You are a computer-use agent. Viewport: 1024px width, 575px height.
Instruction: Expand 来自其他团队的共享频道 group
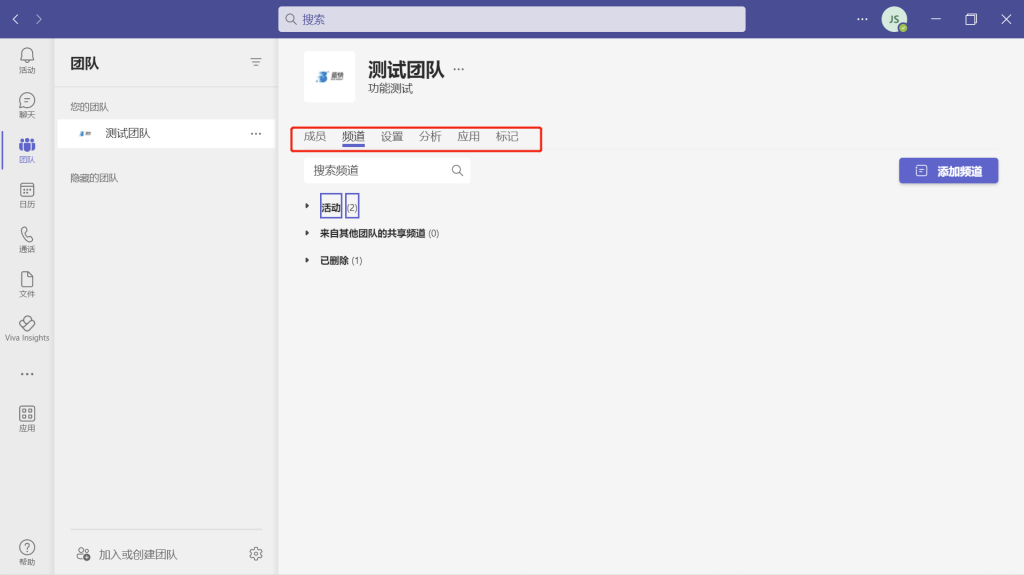(307, 233)
